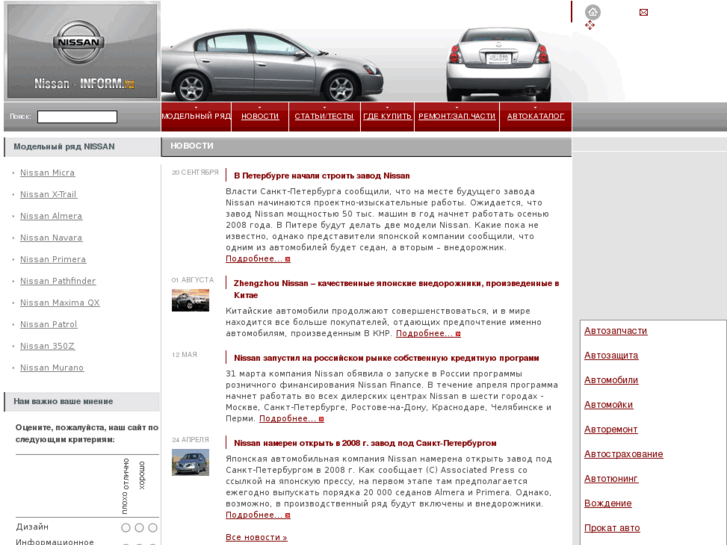Open headline about 2008 plant near Санкт-Петербург

[365, 443]
